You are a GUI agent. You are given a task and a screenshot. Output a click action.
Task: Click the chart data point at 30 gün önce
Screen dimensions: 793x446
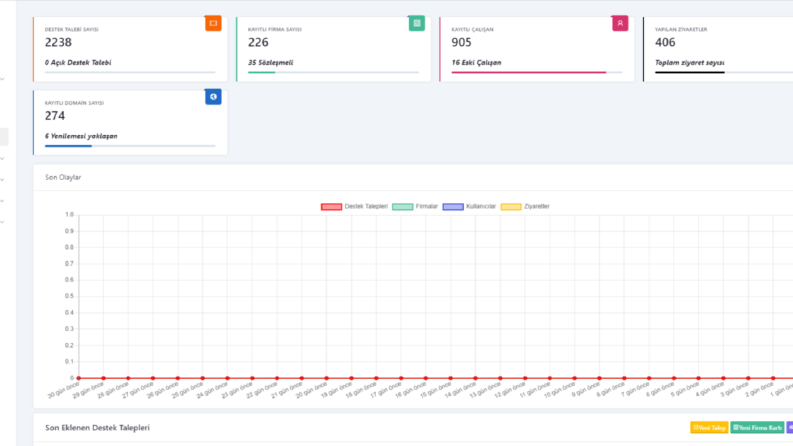[79, 378]
